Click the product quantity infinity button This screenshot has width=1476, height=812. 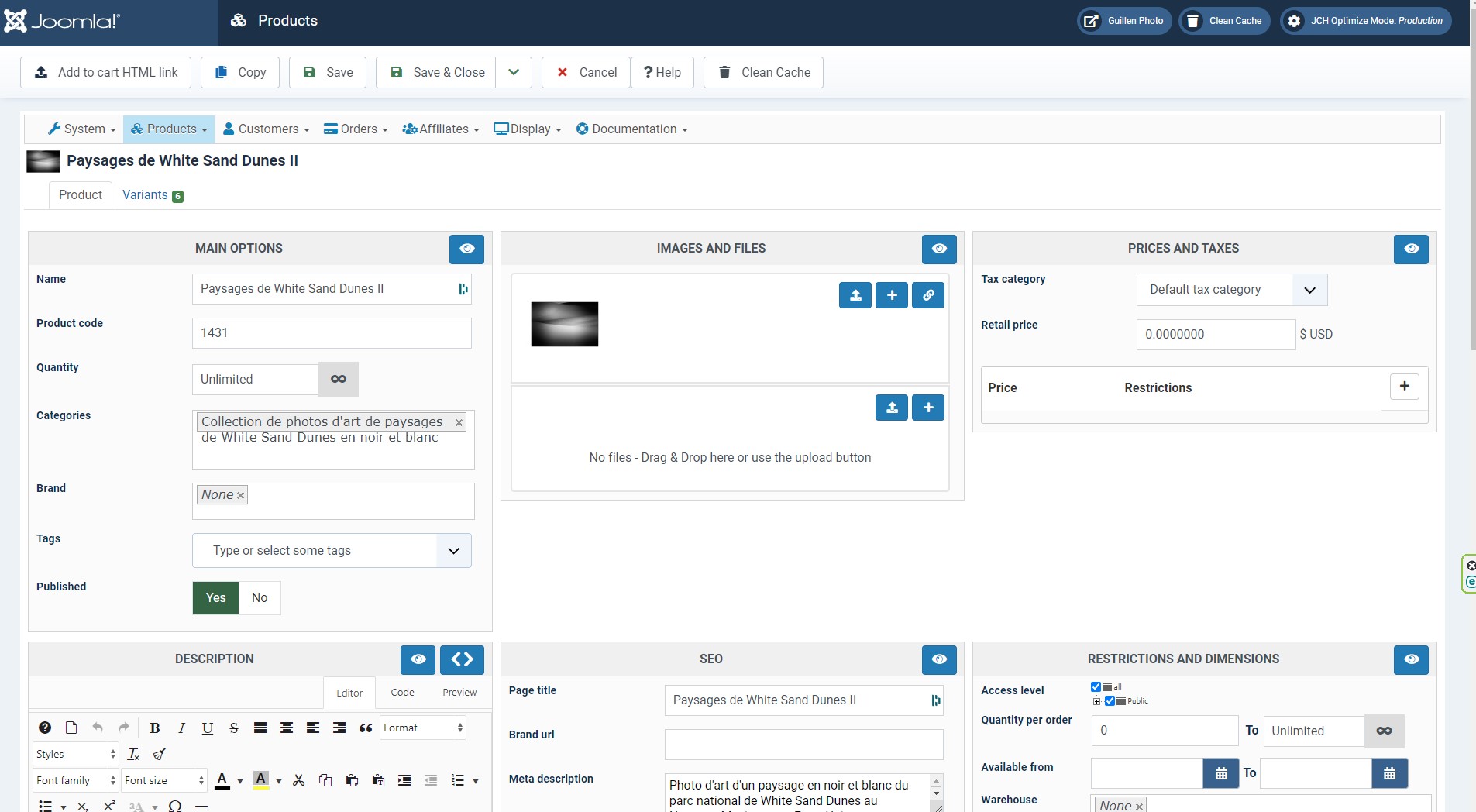[339, 379]
